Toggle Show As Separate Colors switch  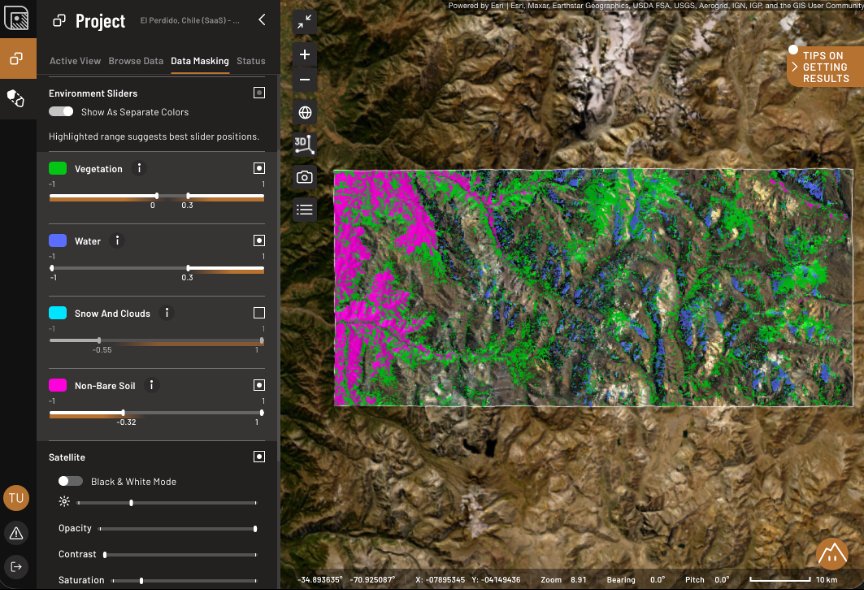click(x=61, y=111)
